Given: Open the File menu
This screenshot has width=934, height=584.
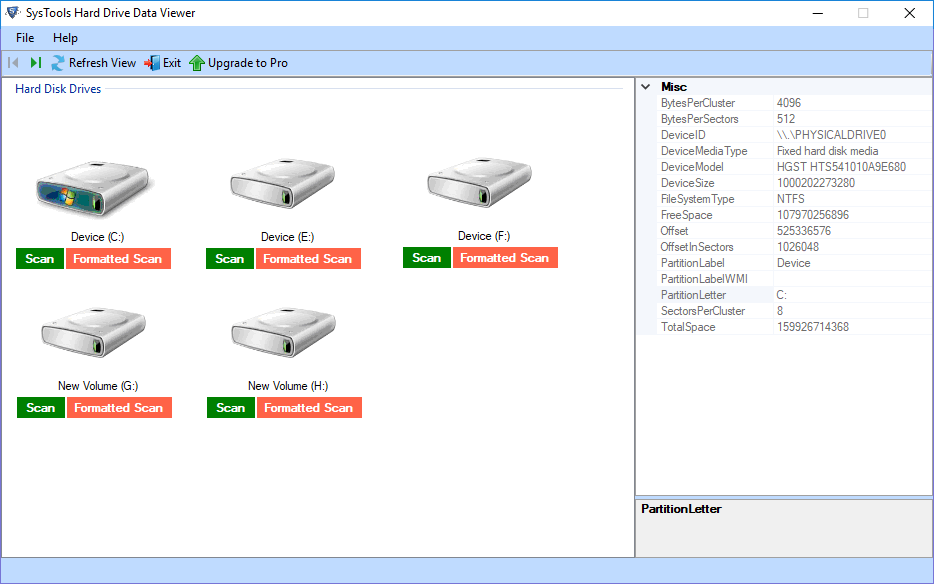Looking at the screenshot, I should tap(25, 38).
